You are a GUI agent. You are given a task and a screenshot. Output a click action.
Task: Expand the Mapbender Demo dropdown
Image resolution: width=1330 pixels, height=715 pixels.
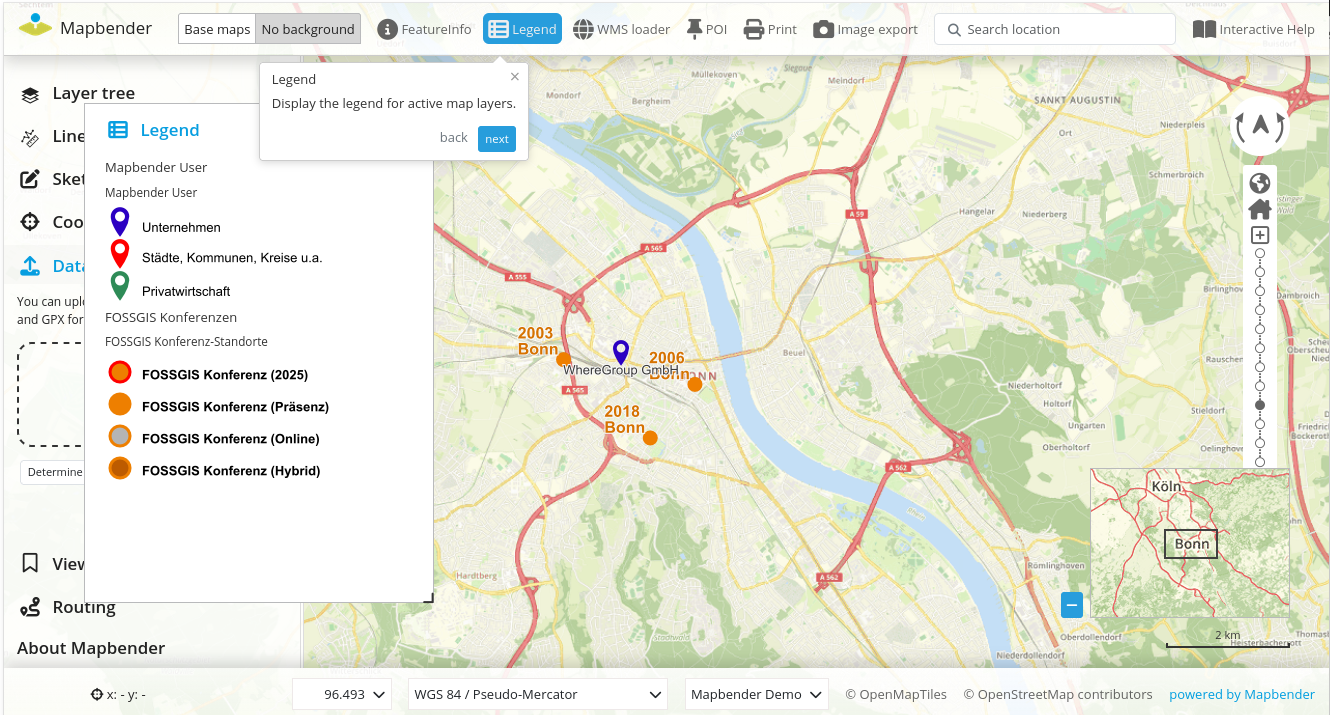point(756,694)
